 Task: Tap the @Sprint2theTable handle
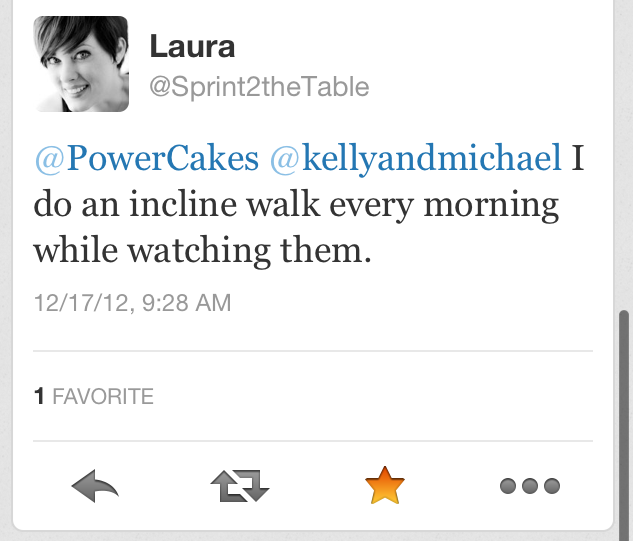(259, 87)
